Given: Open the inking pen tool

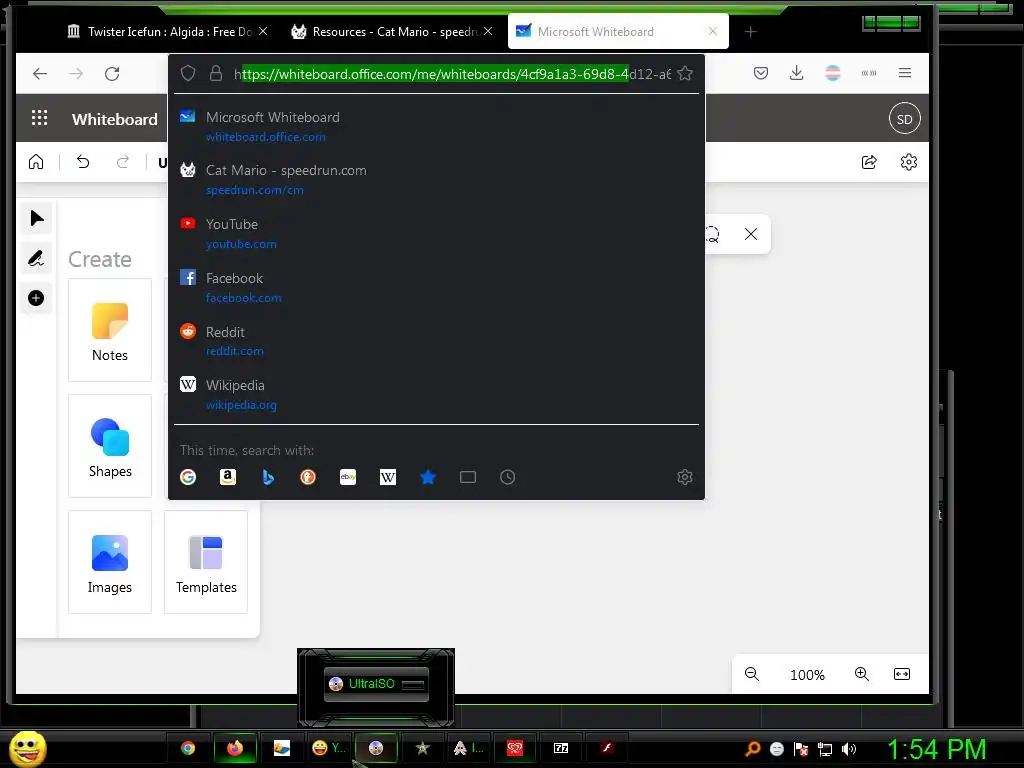Looking at the screenshot, I should (x=37, y=259).
